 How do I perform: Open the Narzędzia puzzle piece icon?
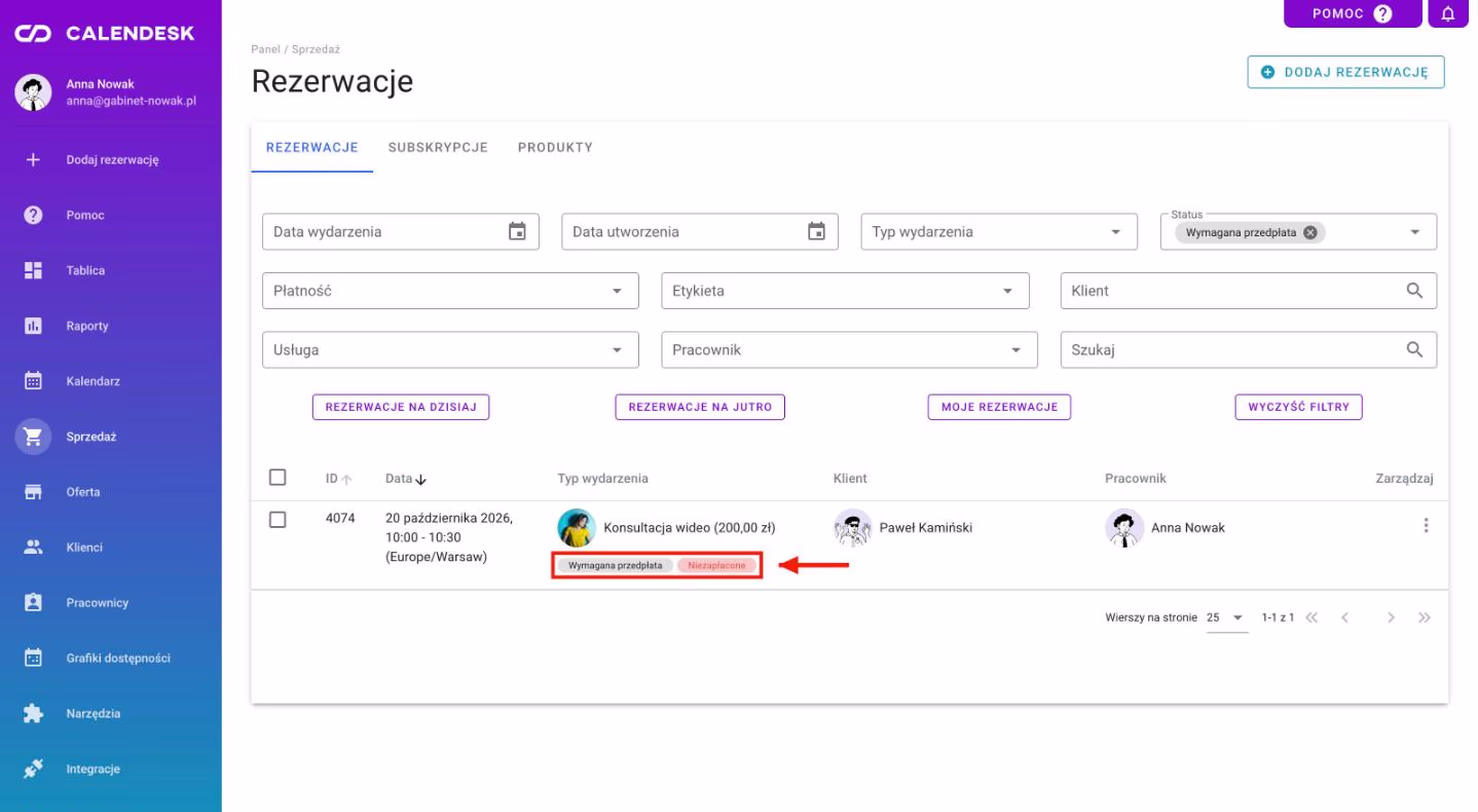point(33,714)
